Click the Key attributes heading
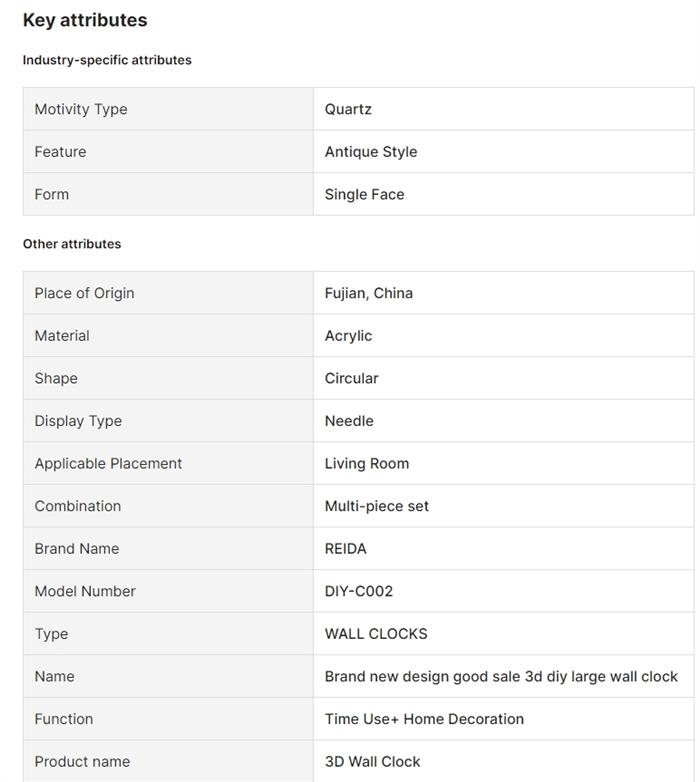The image size is (700, 782). pyautogui.click(x=85, y=20)
